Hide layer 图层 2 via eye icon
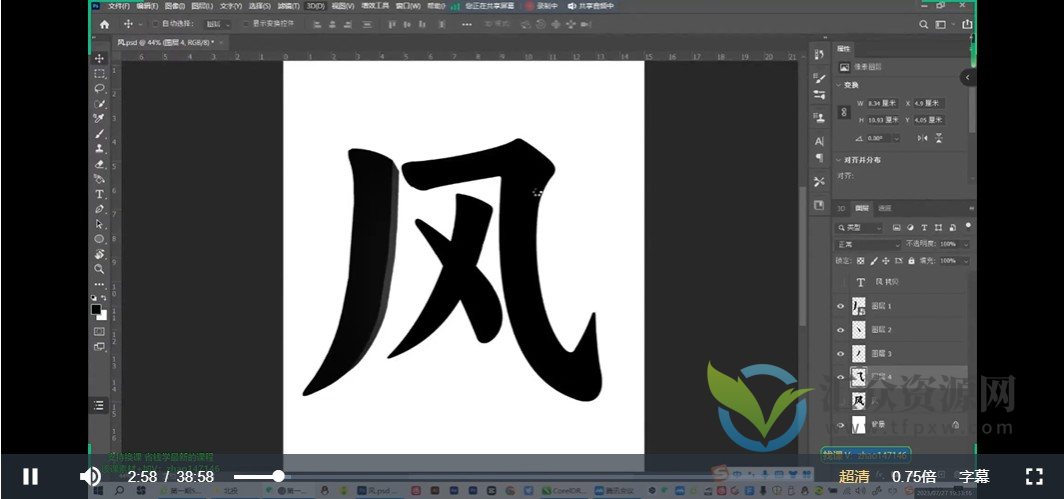The width and height of the screenshot is (1064, 499). tap(841, 330)
